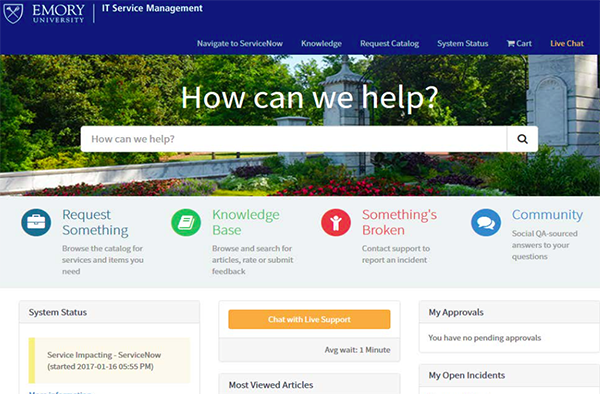Click the Chat with Live Support button

point(309,319)
